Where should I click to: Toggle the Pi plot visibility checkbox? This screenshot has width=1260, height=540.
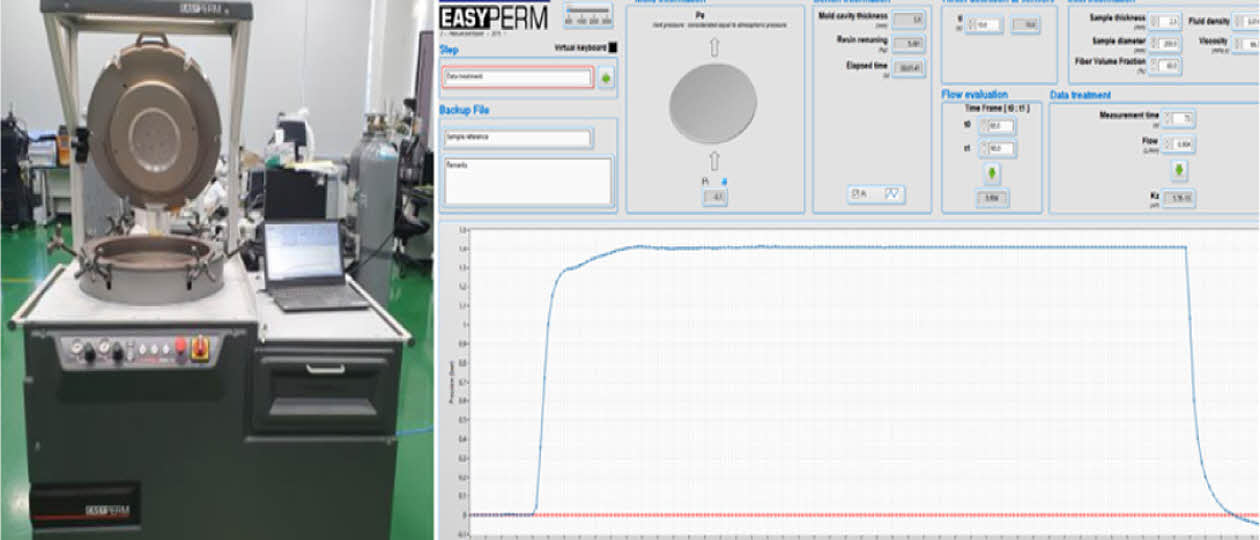(x=853, y=195)
